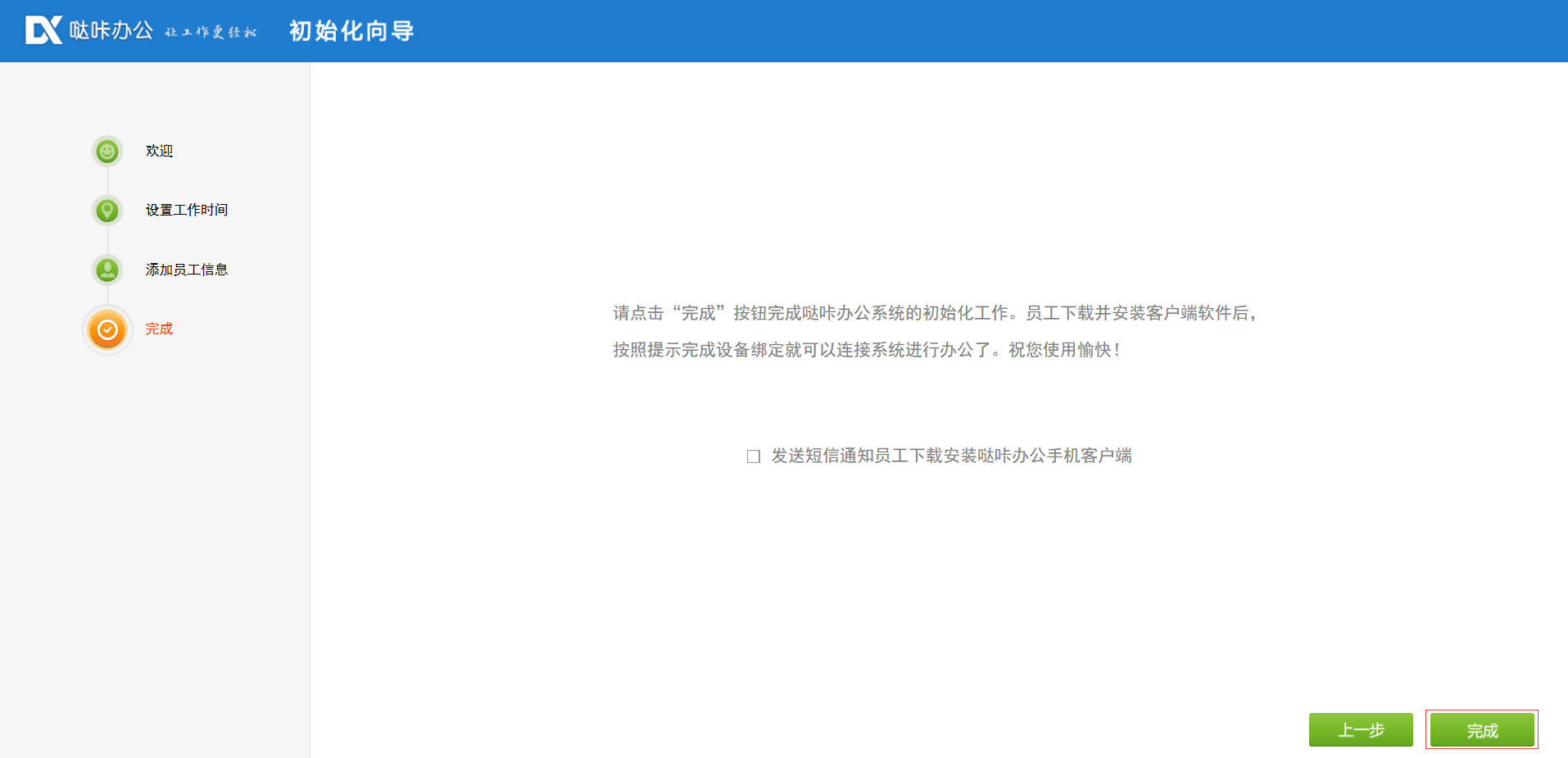Click the 让工作更轻松 slogan text

211,32
